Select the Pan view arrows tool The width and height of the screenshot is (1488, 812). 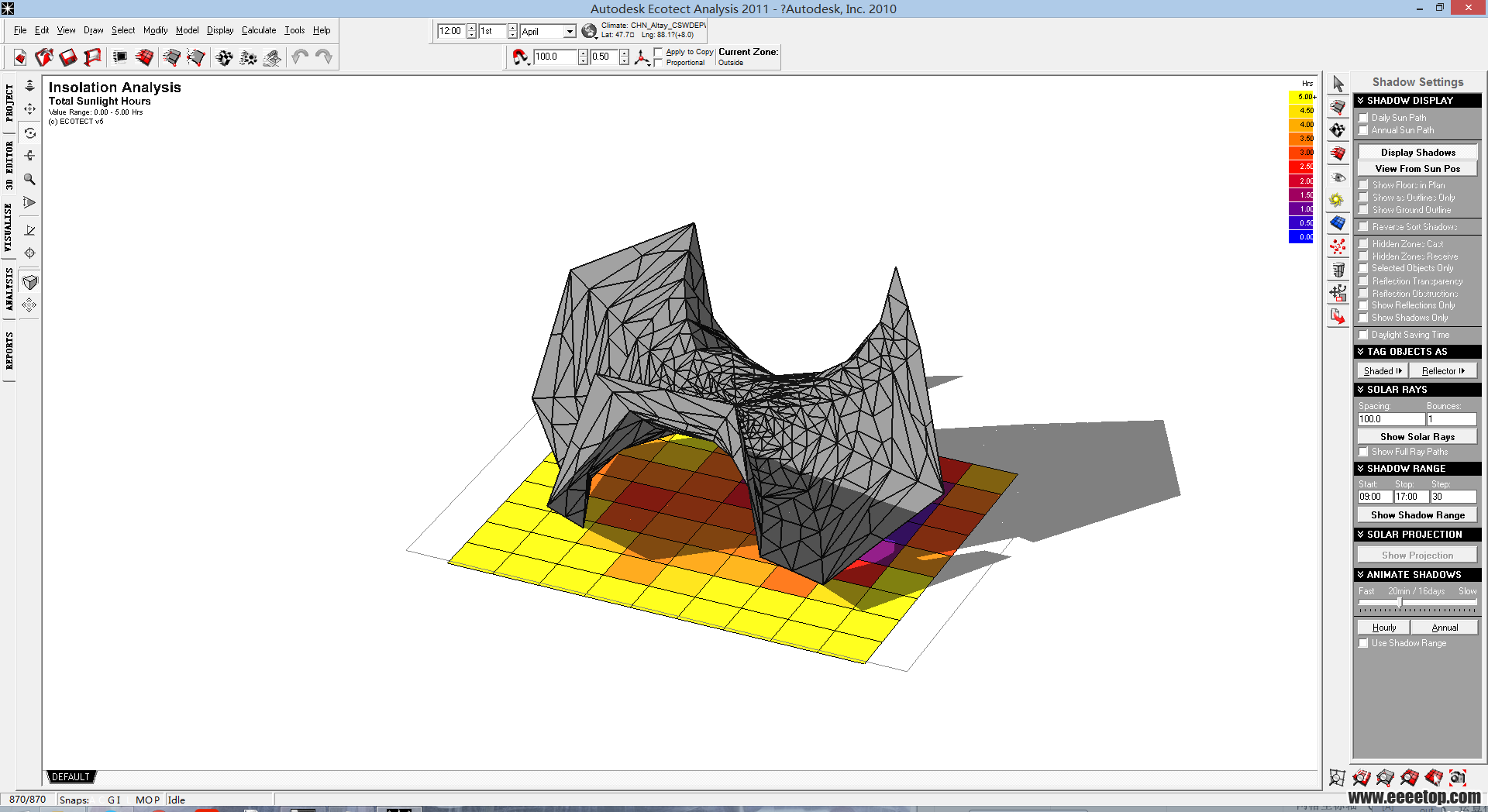coord(29,109)
